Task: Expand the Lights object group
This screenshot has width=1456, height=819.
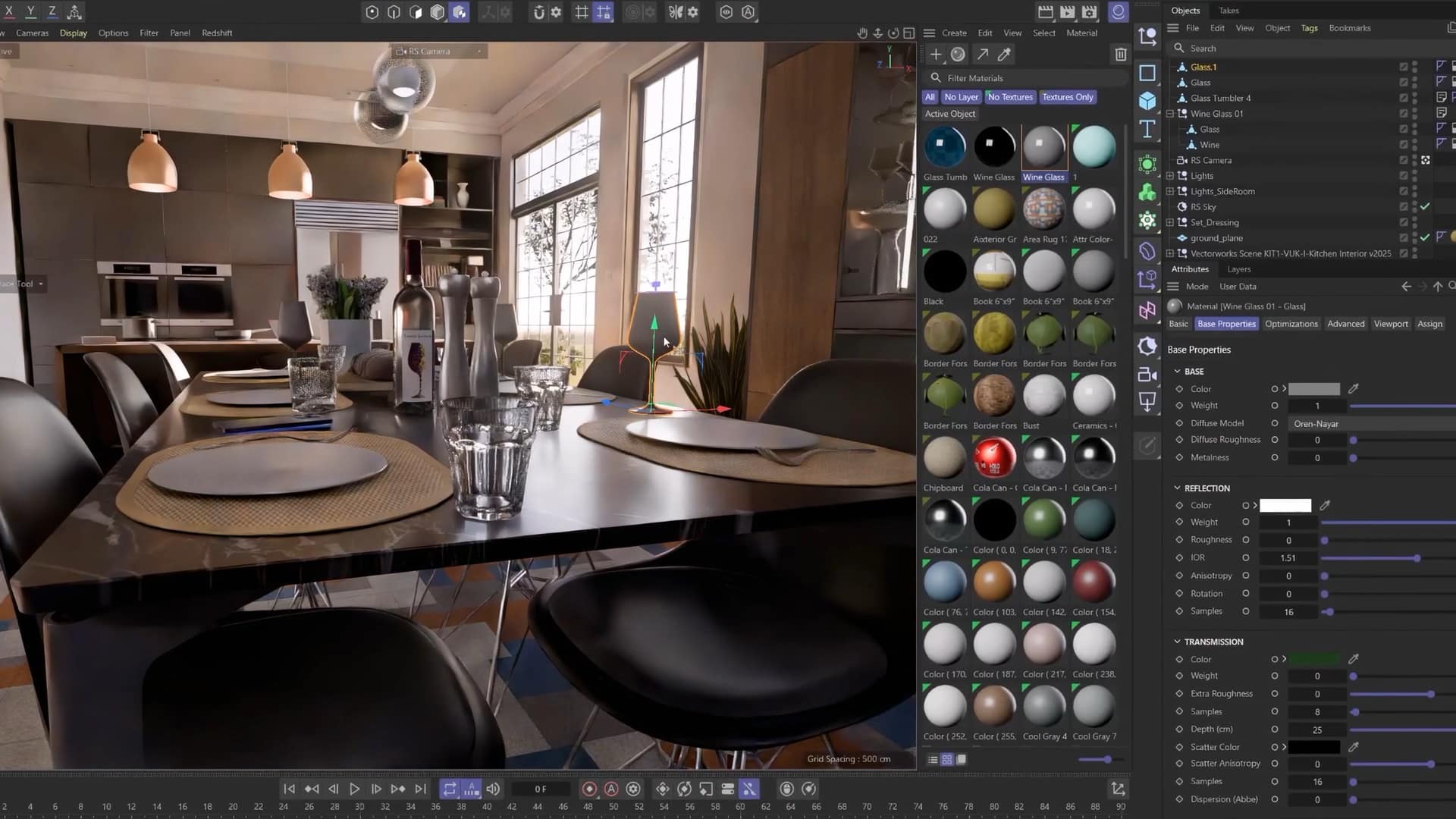Action: pos(1170,176)
